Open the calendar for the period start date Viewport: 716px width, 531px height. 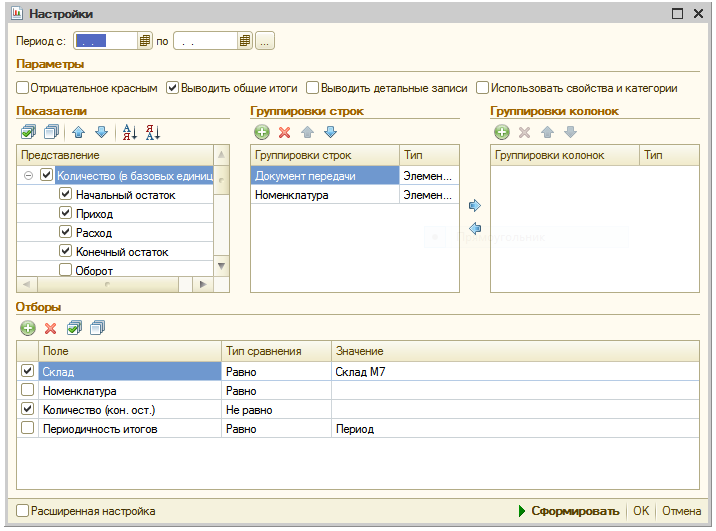pos(144,41)
